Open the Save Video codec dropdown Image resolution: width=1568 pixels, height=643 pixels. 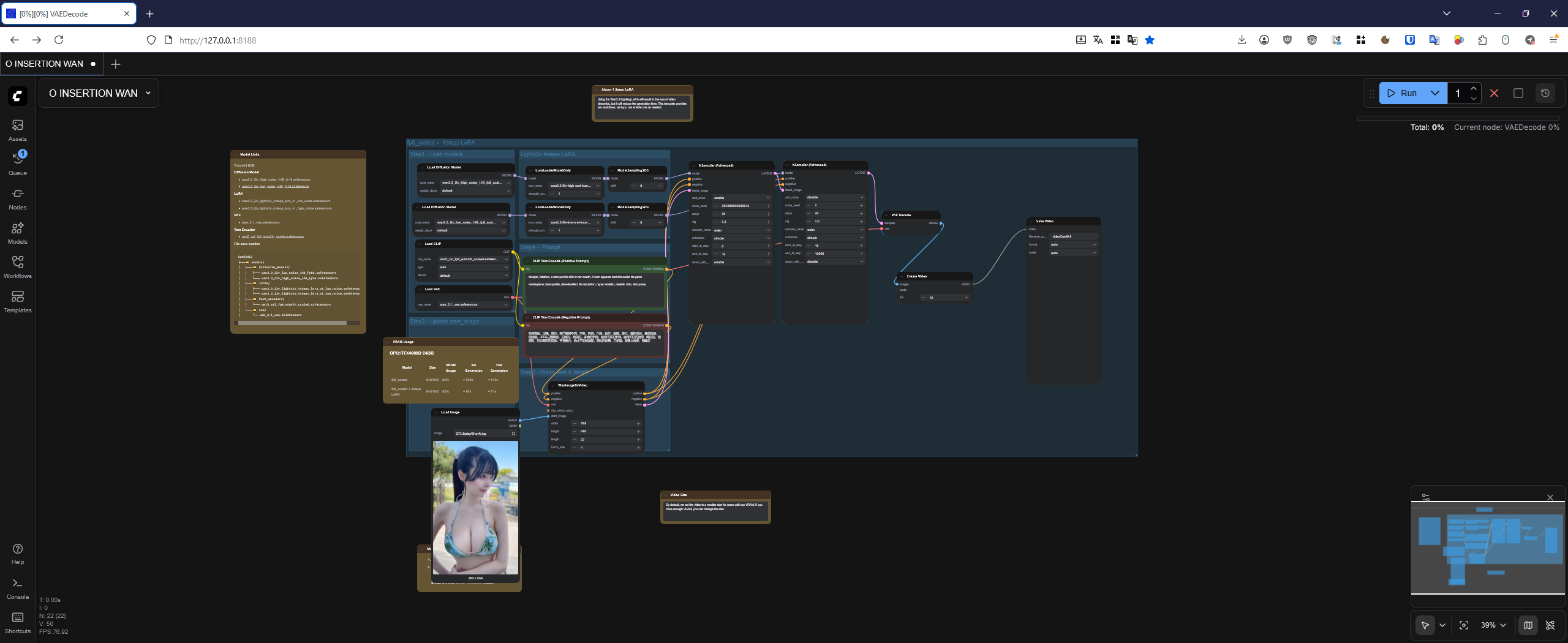[1074, 252]
